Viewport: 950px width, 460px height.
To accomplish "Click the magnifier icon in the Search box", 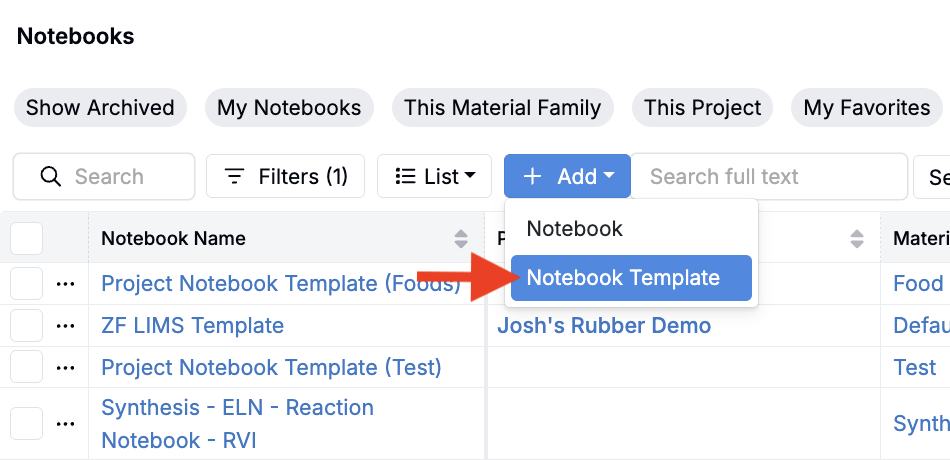I will (51, 177).
